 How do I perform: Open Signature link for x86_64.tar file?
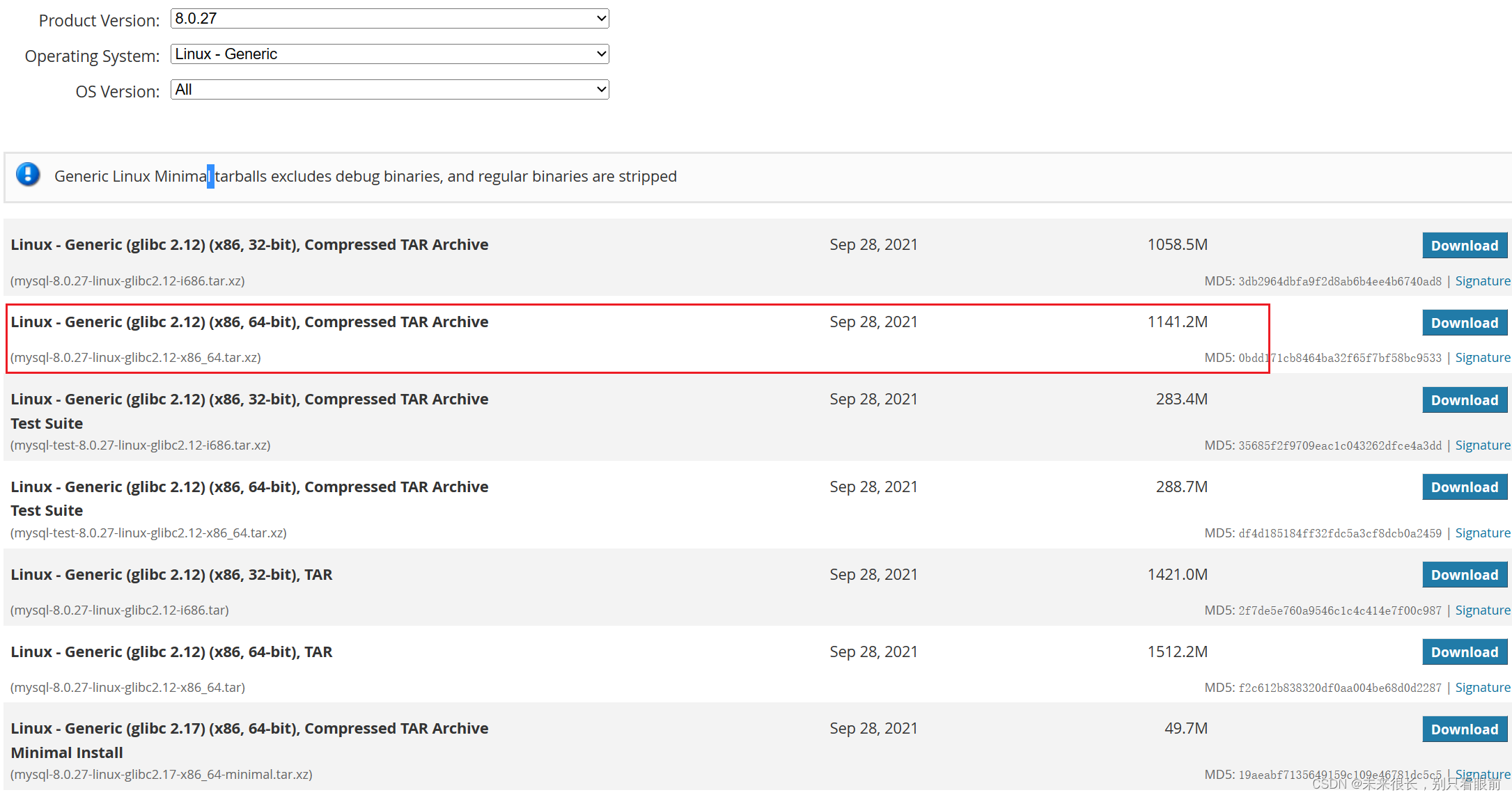[1482, 688]
